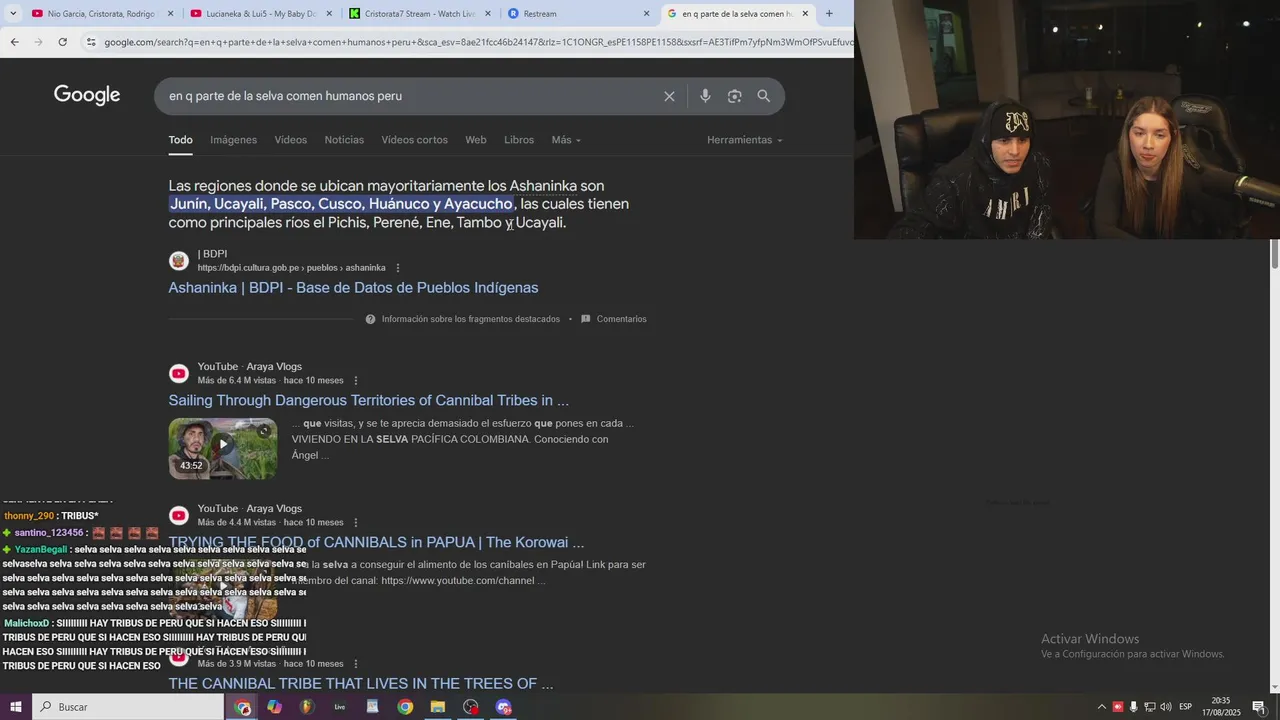Image resolution: width=1280 pixels, height=720 pixels.
Task: Switch to the Noticias tab
Action: pyautogui.click(x=344, y=140)
